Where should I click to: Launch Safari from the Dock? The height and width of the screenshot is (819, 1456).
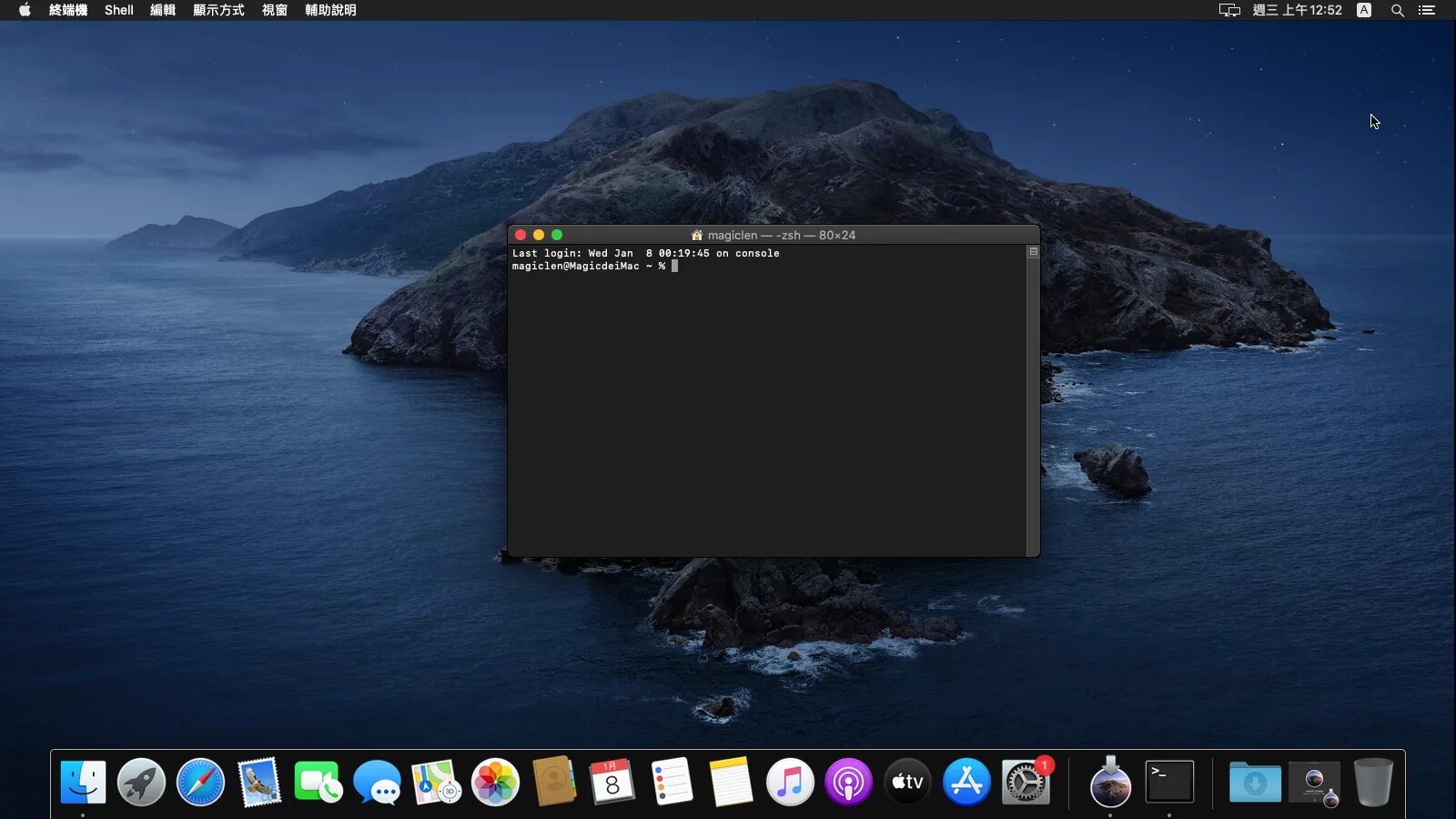tap(200, 783)
